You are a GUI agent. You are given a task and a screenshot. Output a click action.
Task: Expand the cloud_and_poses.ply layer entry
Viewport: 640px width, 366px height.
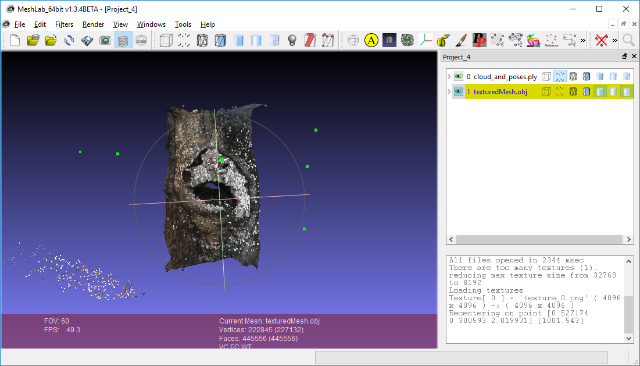pos(449,76)
